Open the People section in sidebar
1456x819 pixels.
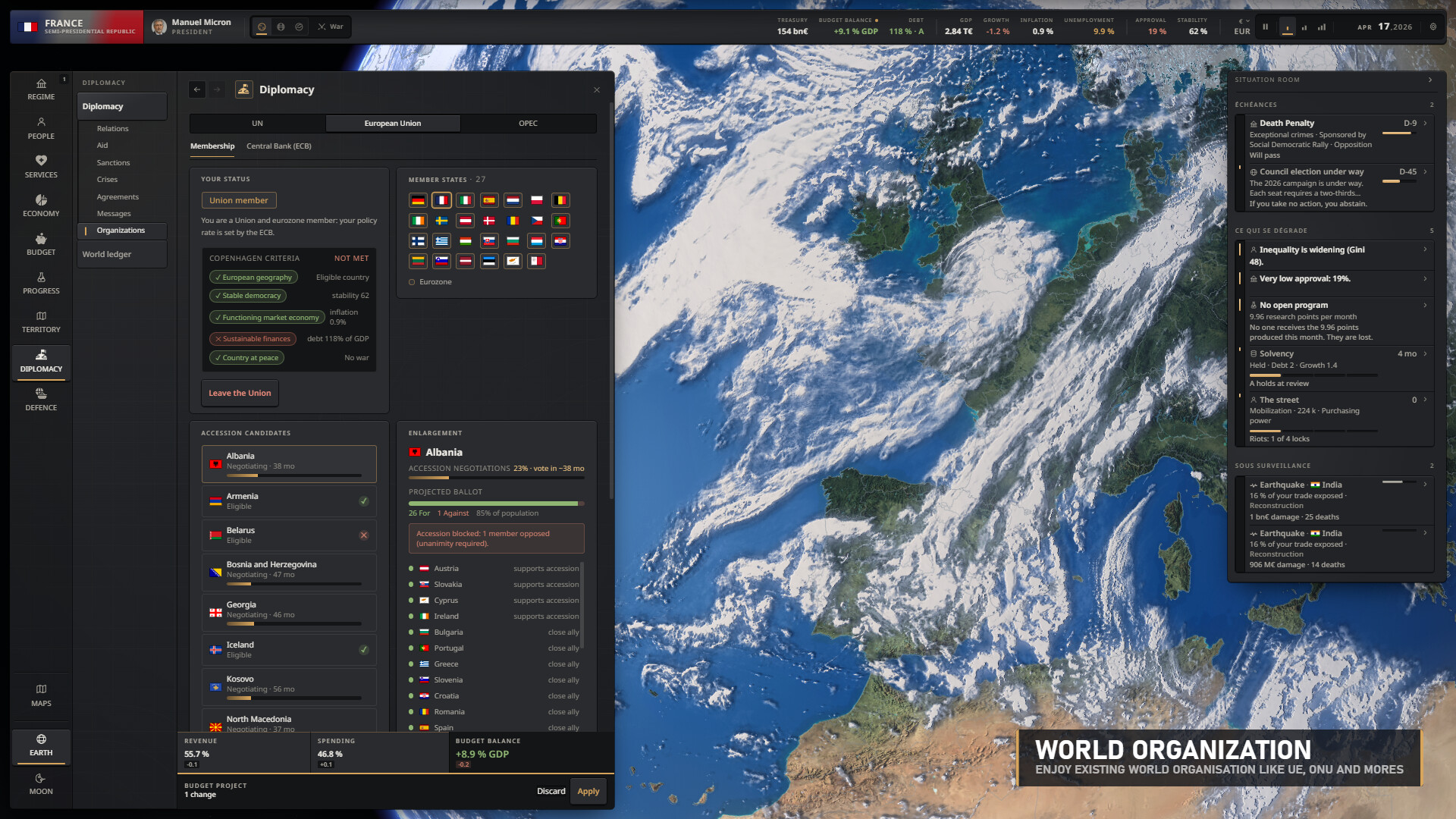pos(41,127)
